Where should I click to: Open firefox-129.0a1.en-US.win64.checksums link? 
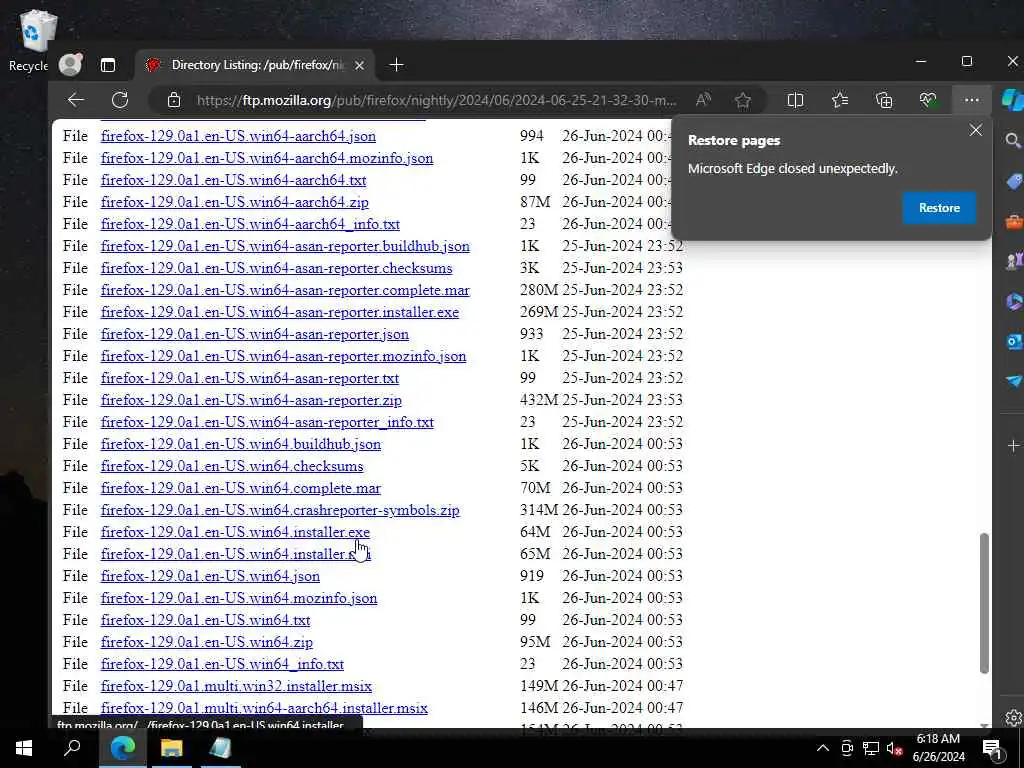[x=232, y=466]
